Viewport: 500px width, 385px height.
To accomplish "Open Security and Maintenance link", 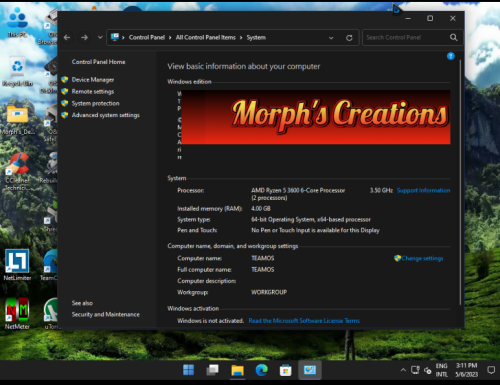I will (106, 314).
